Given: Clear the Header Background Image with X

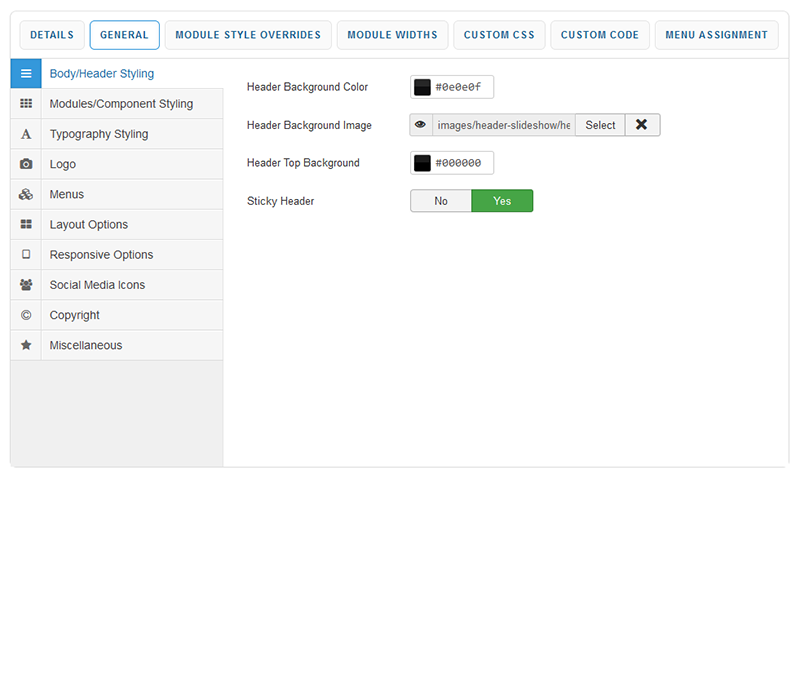Looking at the screenshot, I should coord(642,125).
